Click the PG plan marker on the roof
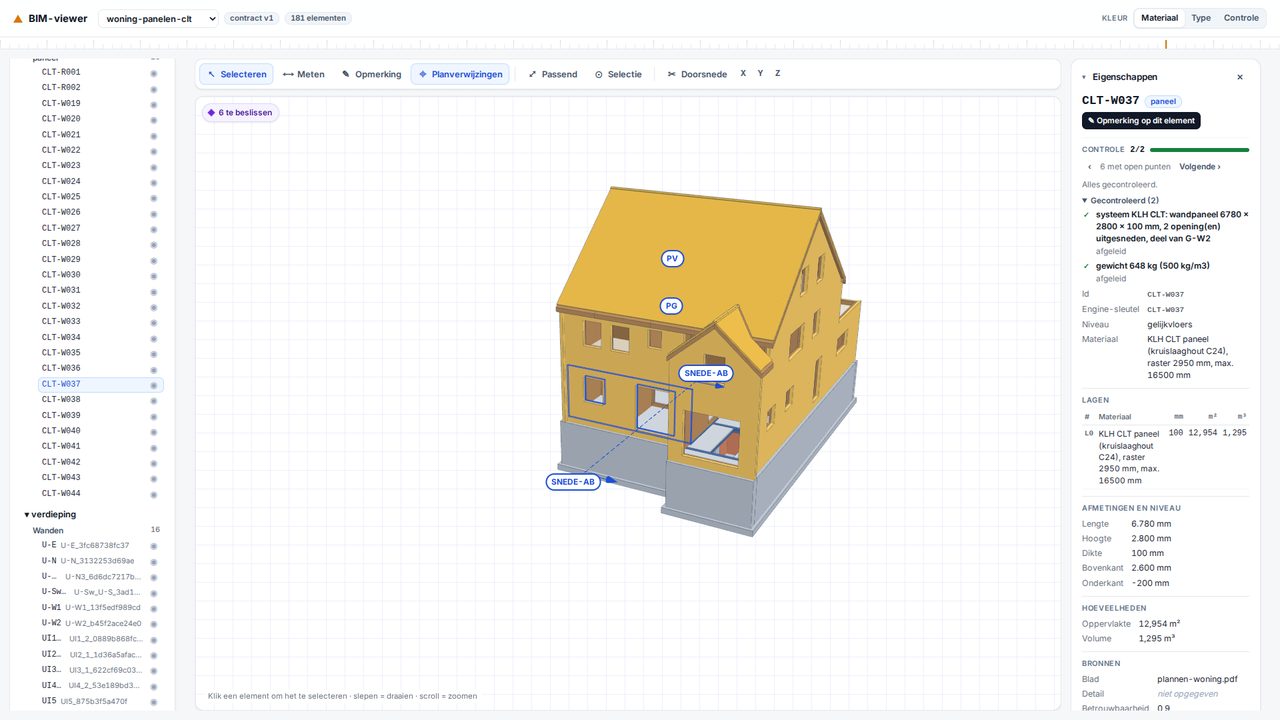 [x=672, y=306]
